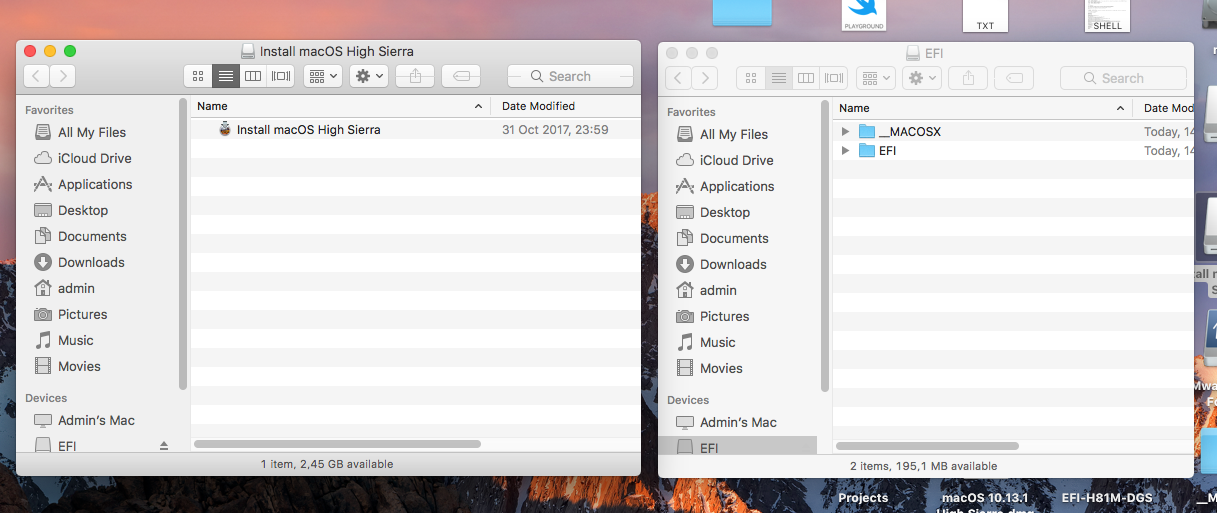Sort by Name column in EFI window

click(982, 108)
